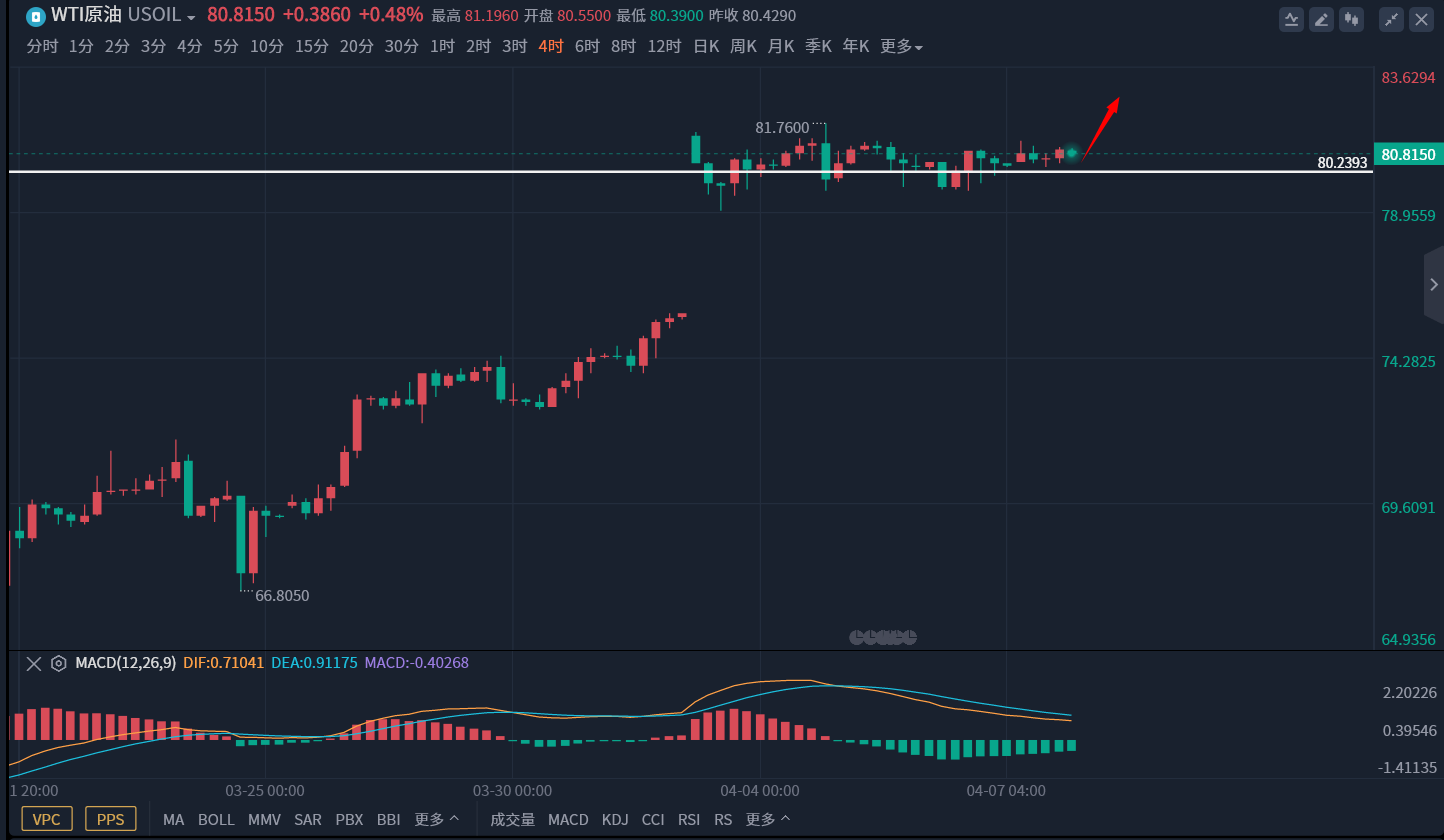Switch to 分时 timeframe

coord(42,46)
